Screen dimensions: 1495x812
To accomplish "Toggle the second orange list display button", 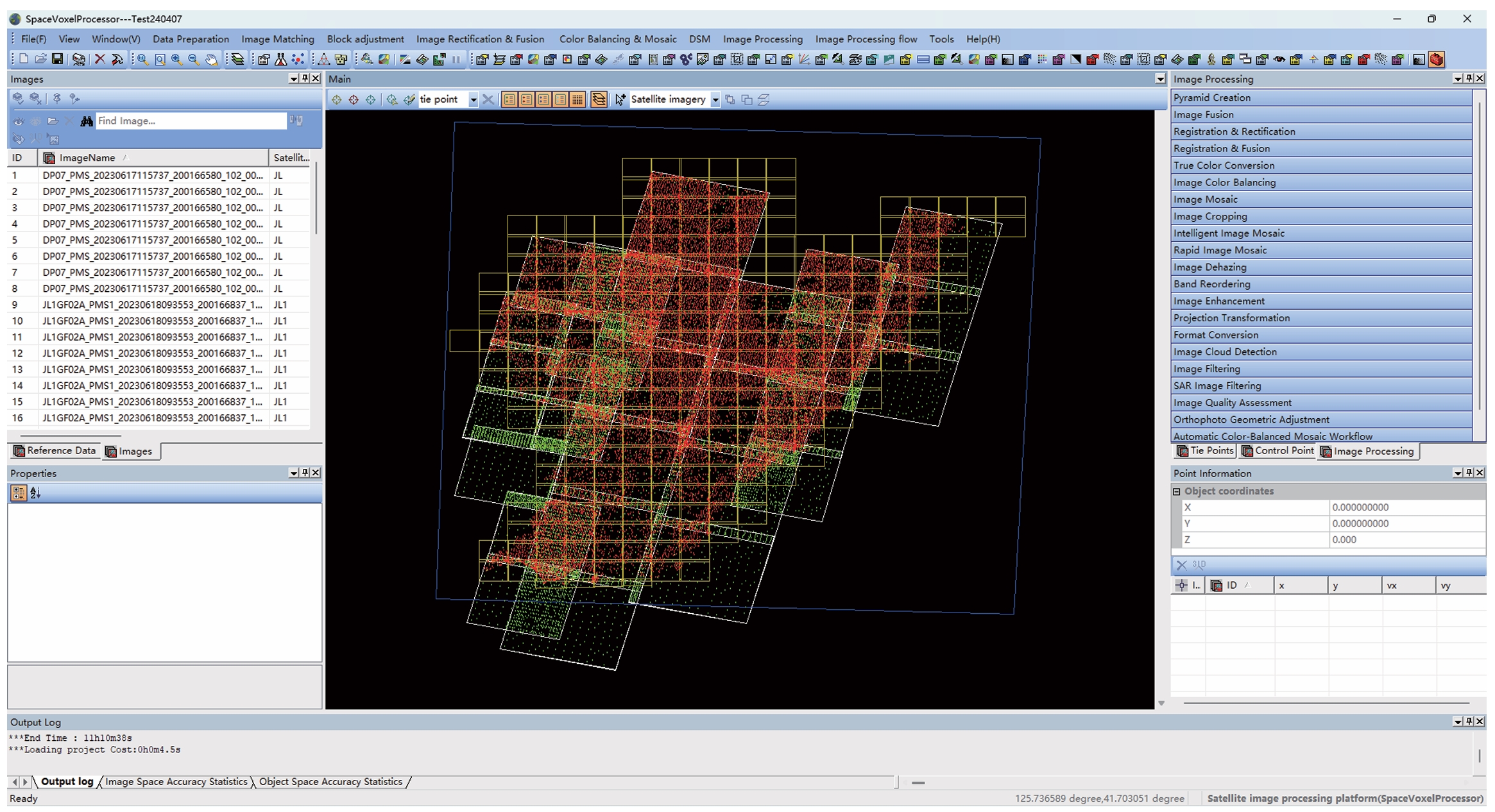I will tap(527, 99).
